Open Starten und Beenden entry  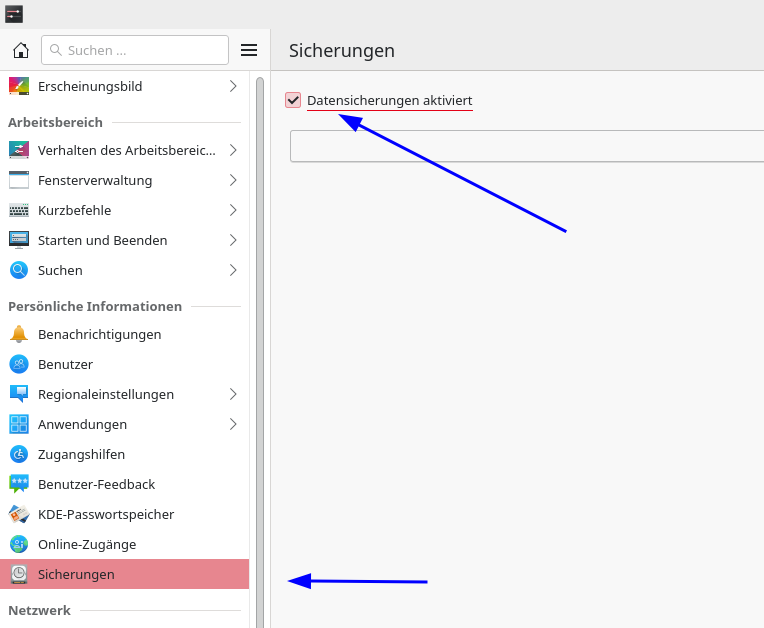point(124,240)
